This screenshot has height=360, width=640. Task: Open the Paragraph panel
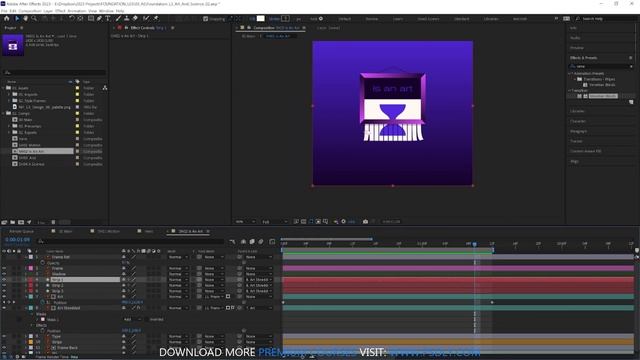point(578,131)
